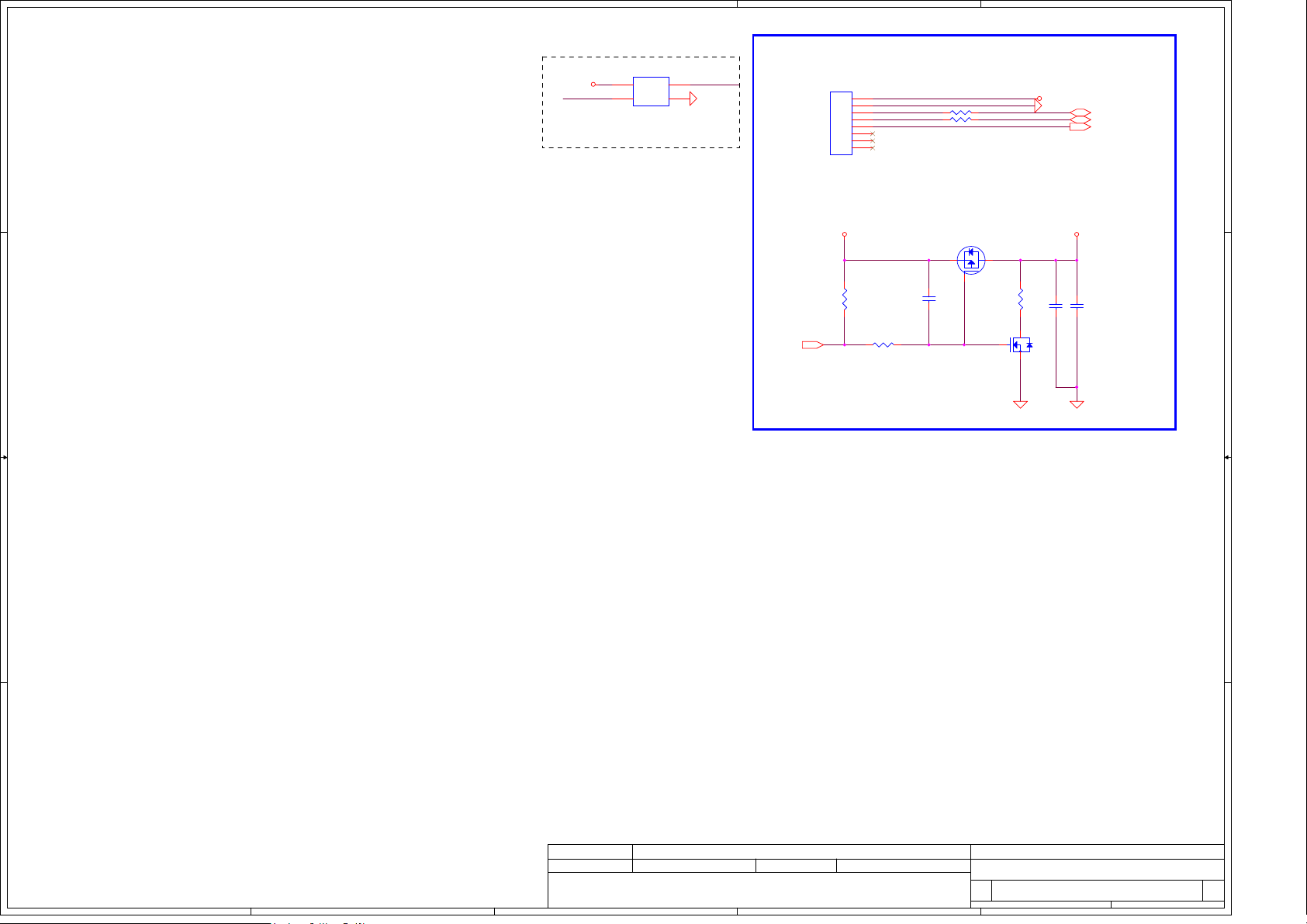The height and width of the screenshot is (924, 1307).
Task: Select the vertical resistor above lower MOSFET
Action: [1021, 299]
